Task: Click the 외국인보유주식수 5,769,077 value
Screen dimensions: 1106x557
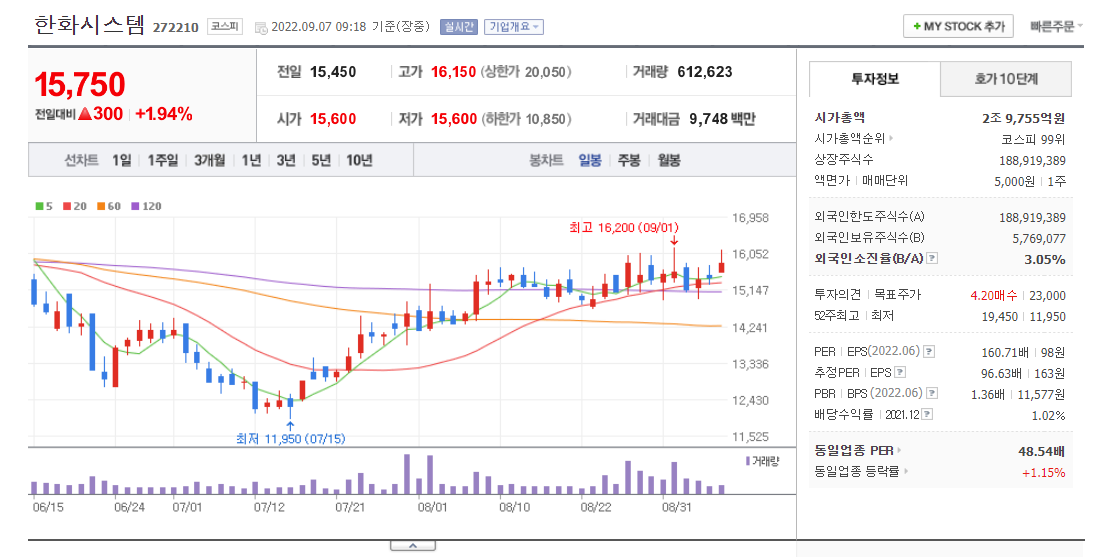Action: coord(1039,239)
